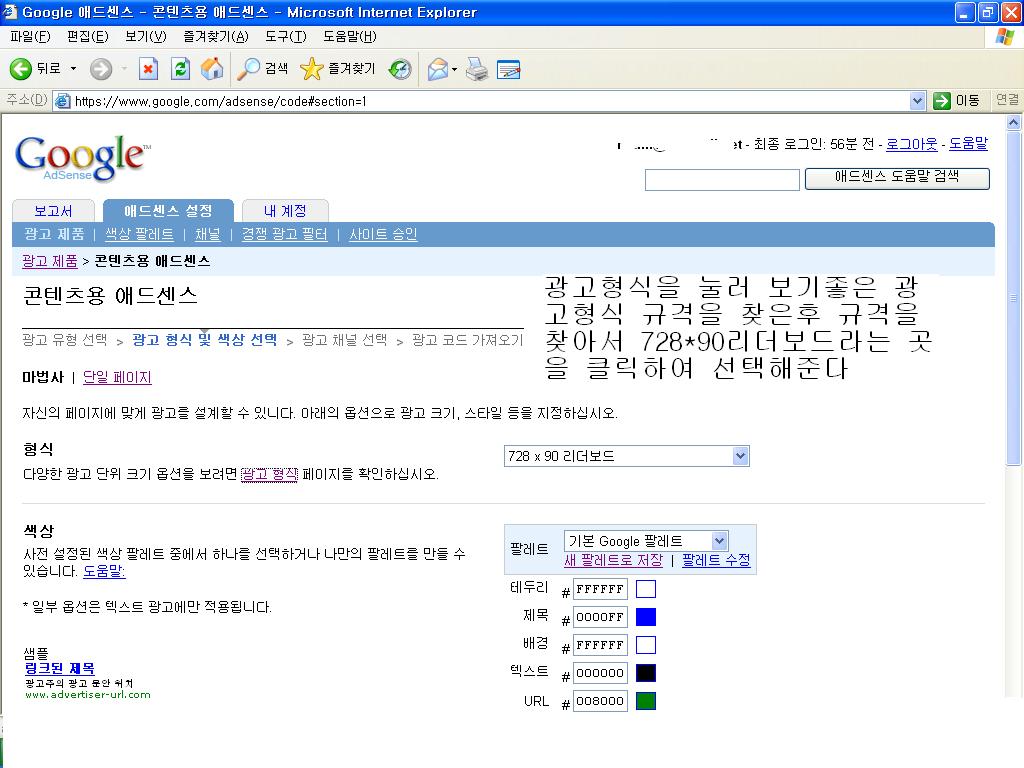Screen dimensions: 1024x768
Task: Open the 경쟁 광고 필터 link
Action: click(x=284, y=234)
